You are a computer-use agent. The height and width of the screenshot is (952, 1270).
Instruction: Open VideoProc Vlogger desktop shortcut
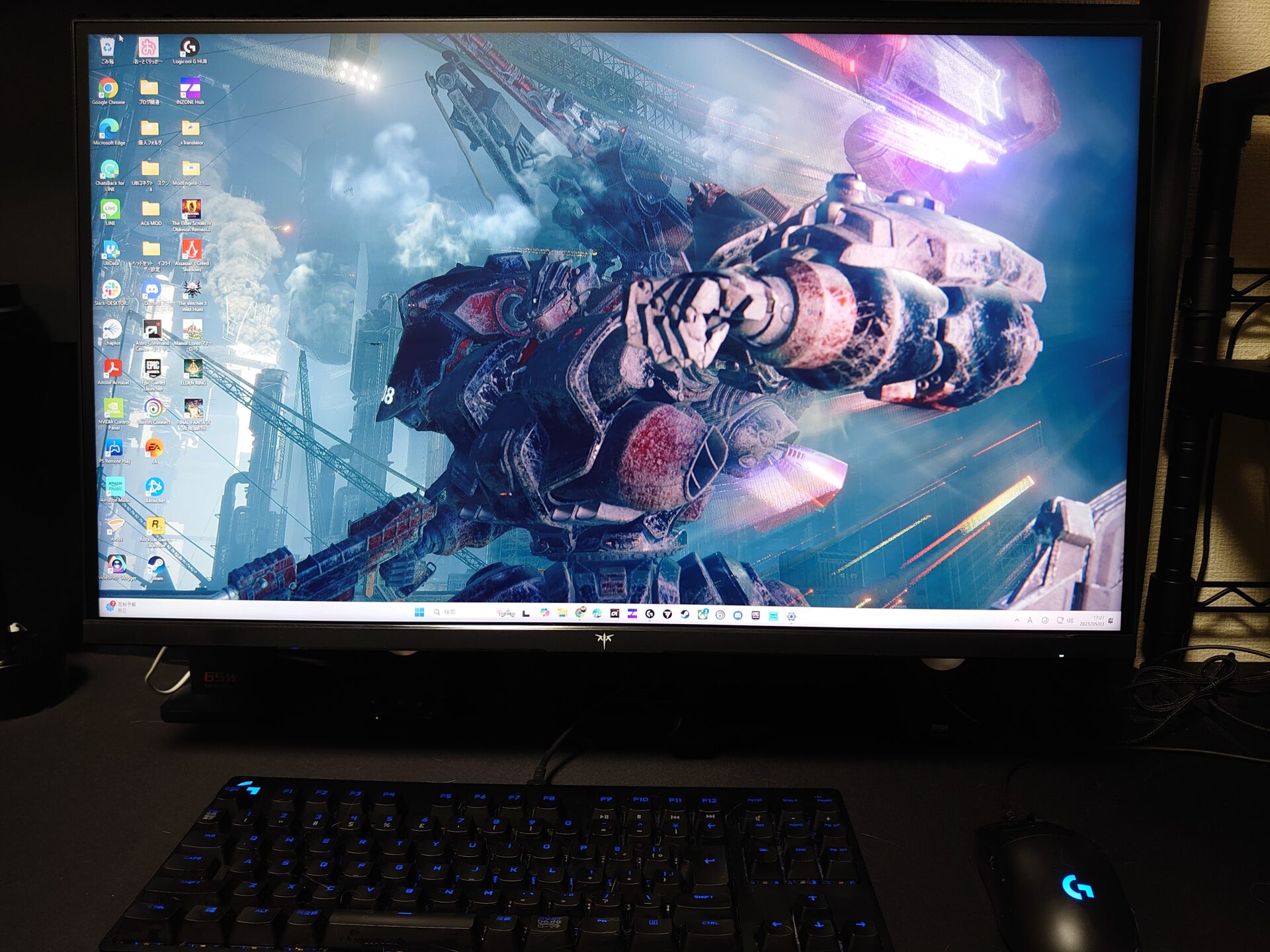(117, 568)
